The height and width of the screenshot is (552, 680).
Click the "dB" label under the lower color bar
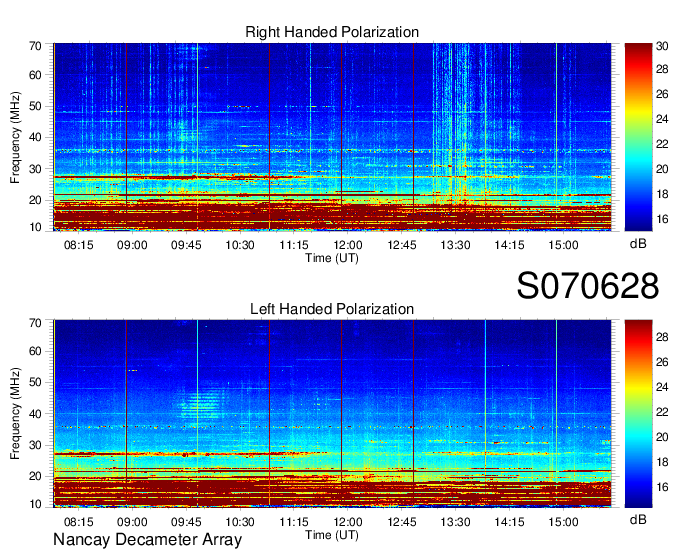638,519
